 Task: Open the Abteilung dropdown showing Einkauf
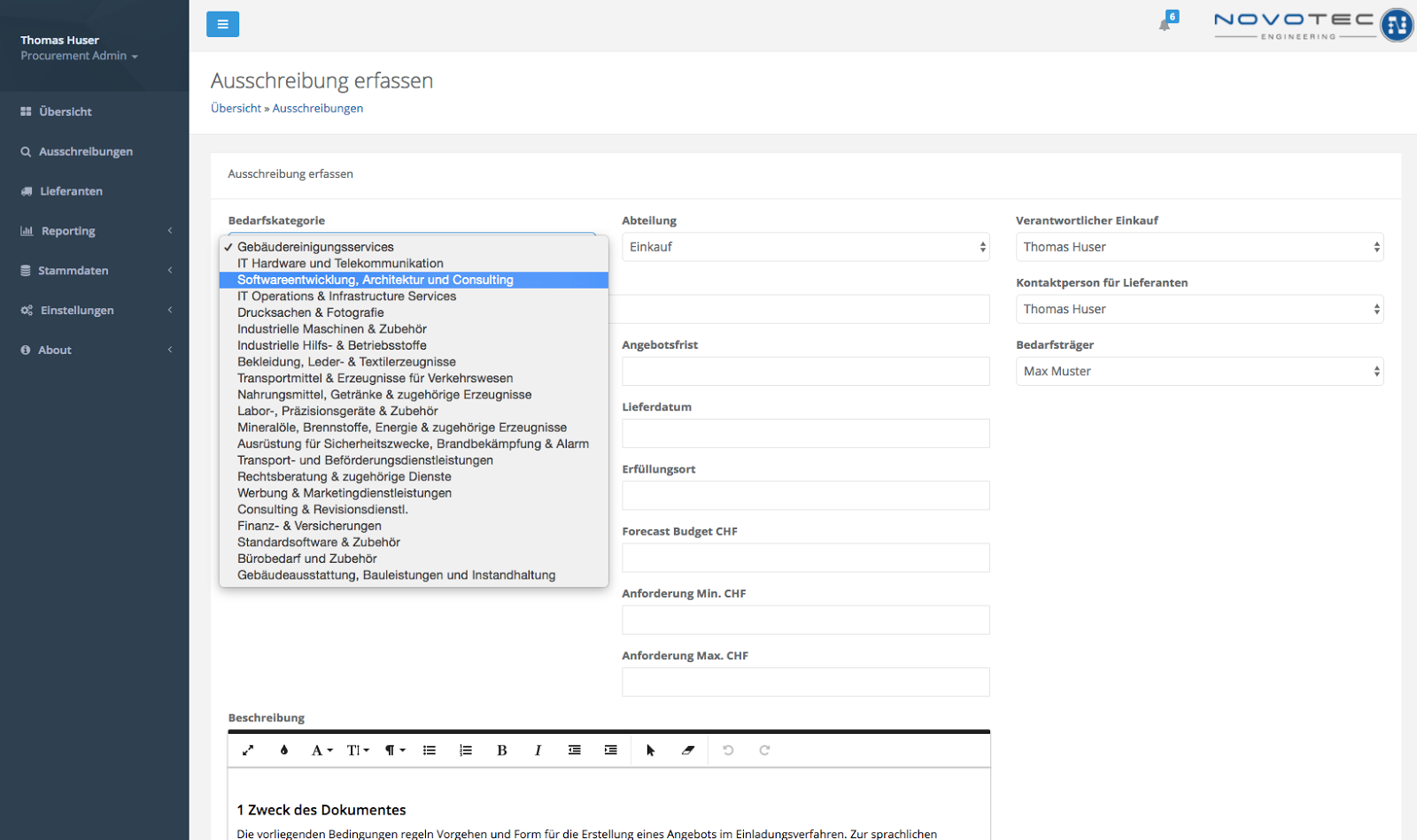[x=805, y=247]
